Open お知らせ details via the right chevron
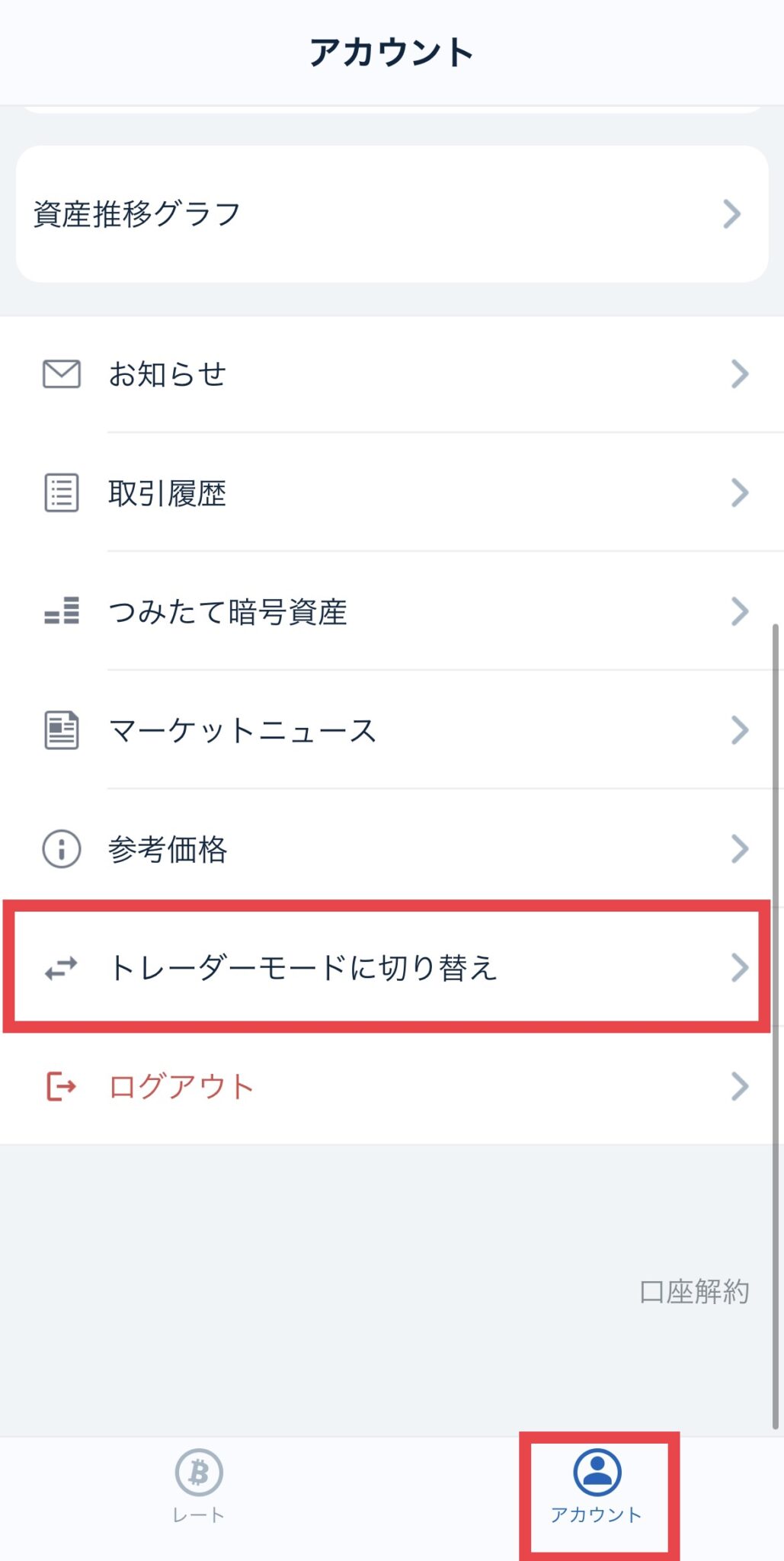The width and height of the screenshot is (784, 1561). tap(740, 373)
